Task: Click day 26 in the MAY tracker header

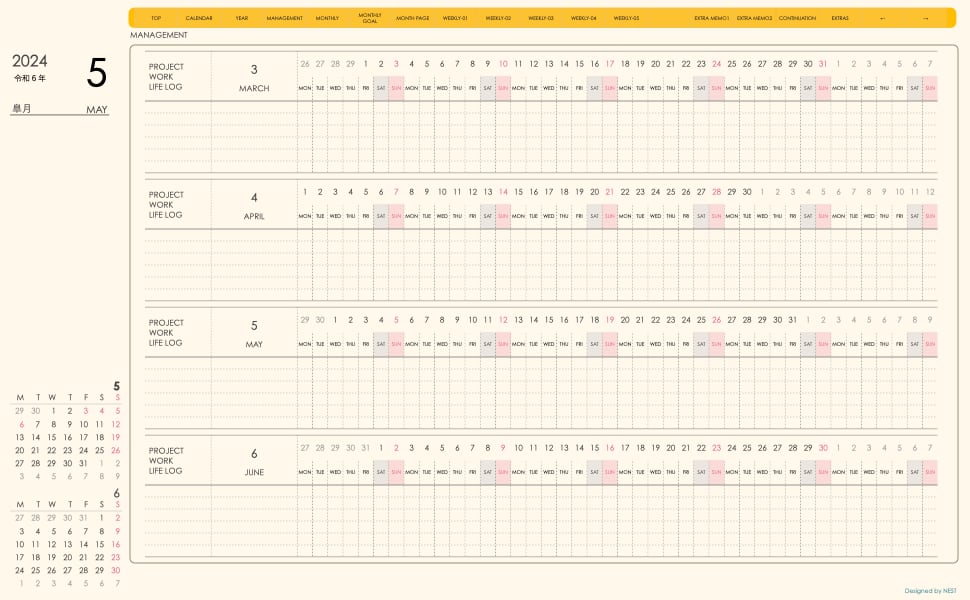Action: [x=716, y=320]
